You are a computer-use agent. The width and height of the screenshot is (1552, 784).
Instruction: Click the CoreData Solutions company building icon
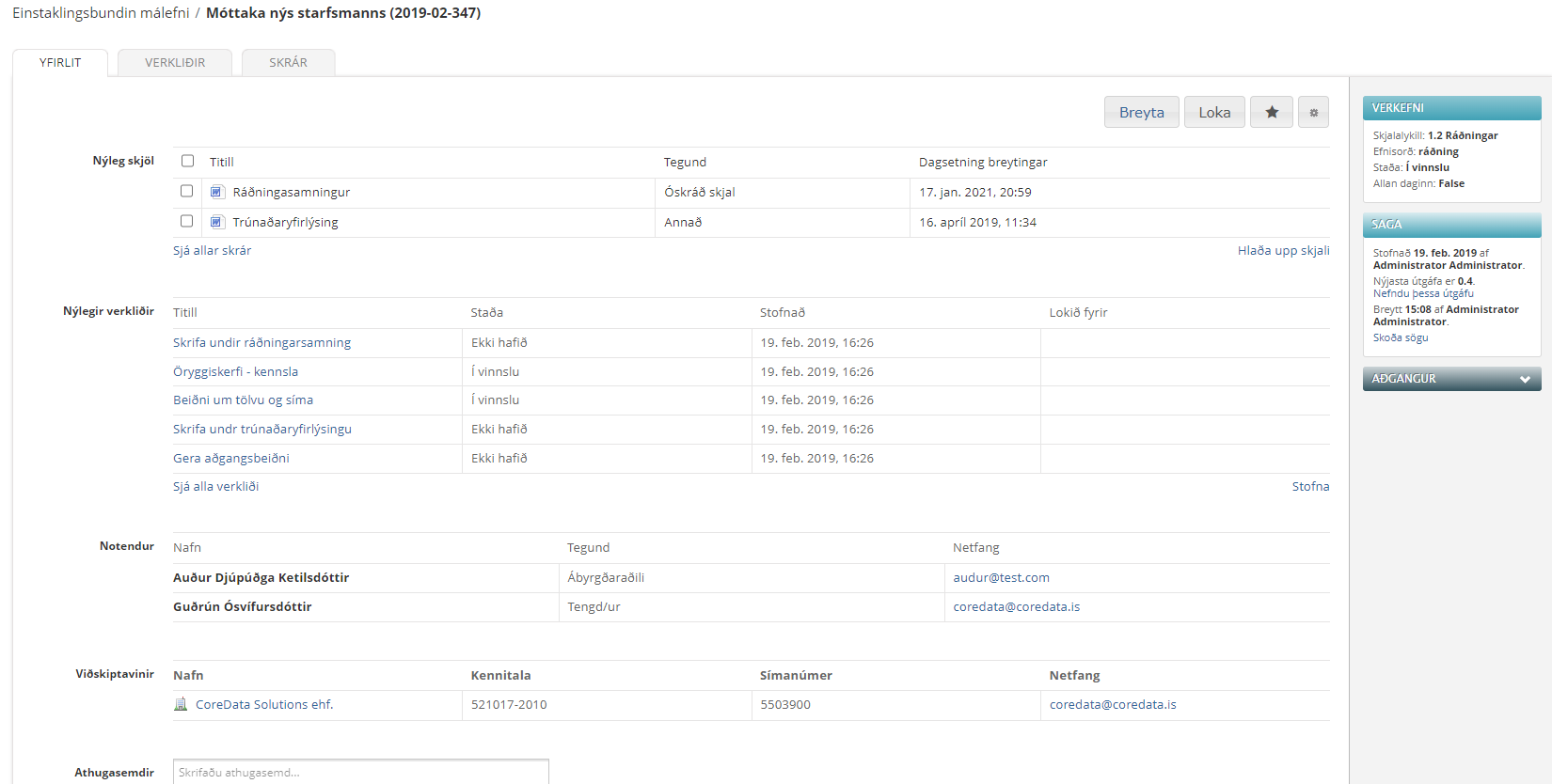(181, 704)
